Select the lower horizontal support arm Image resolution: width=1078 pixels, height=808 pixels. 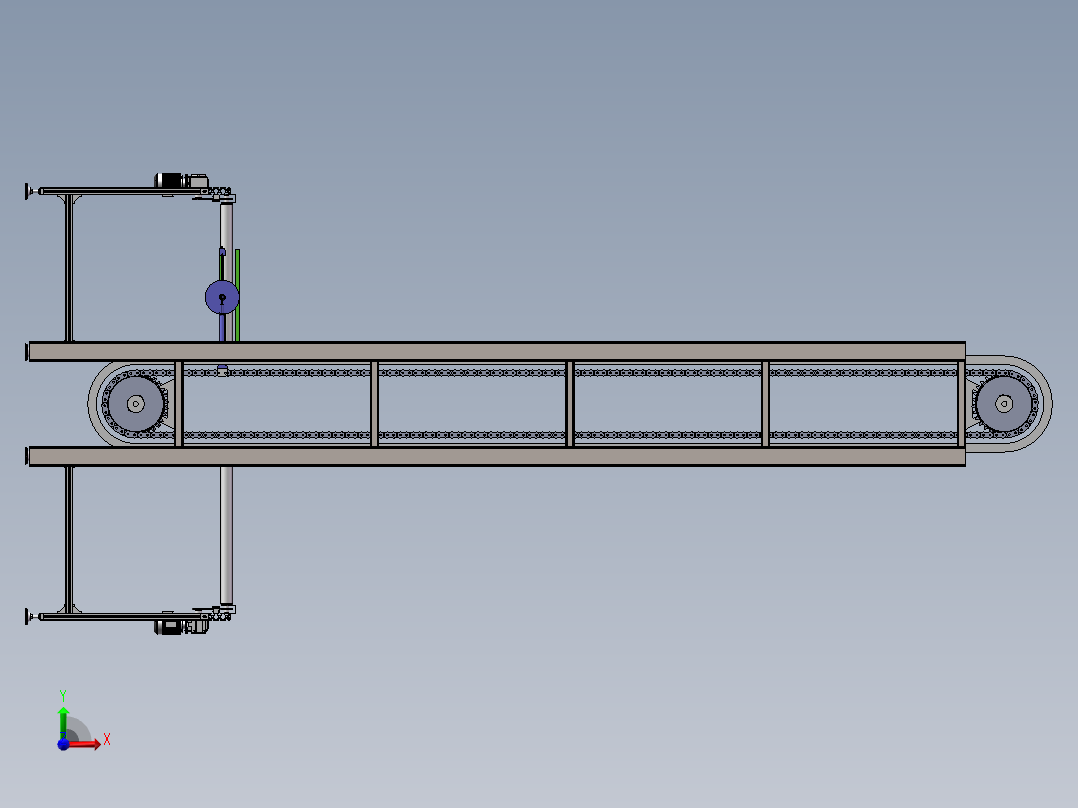click(124, 617)
